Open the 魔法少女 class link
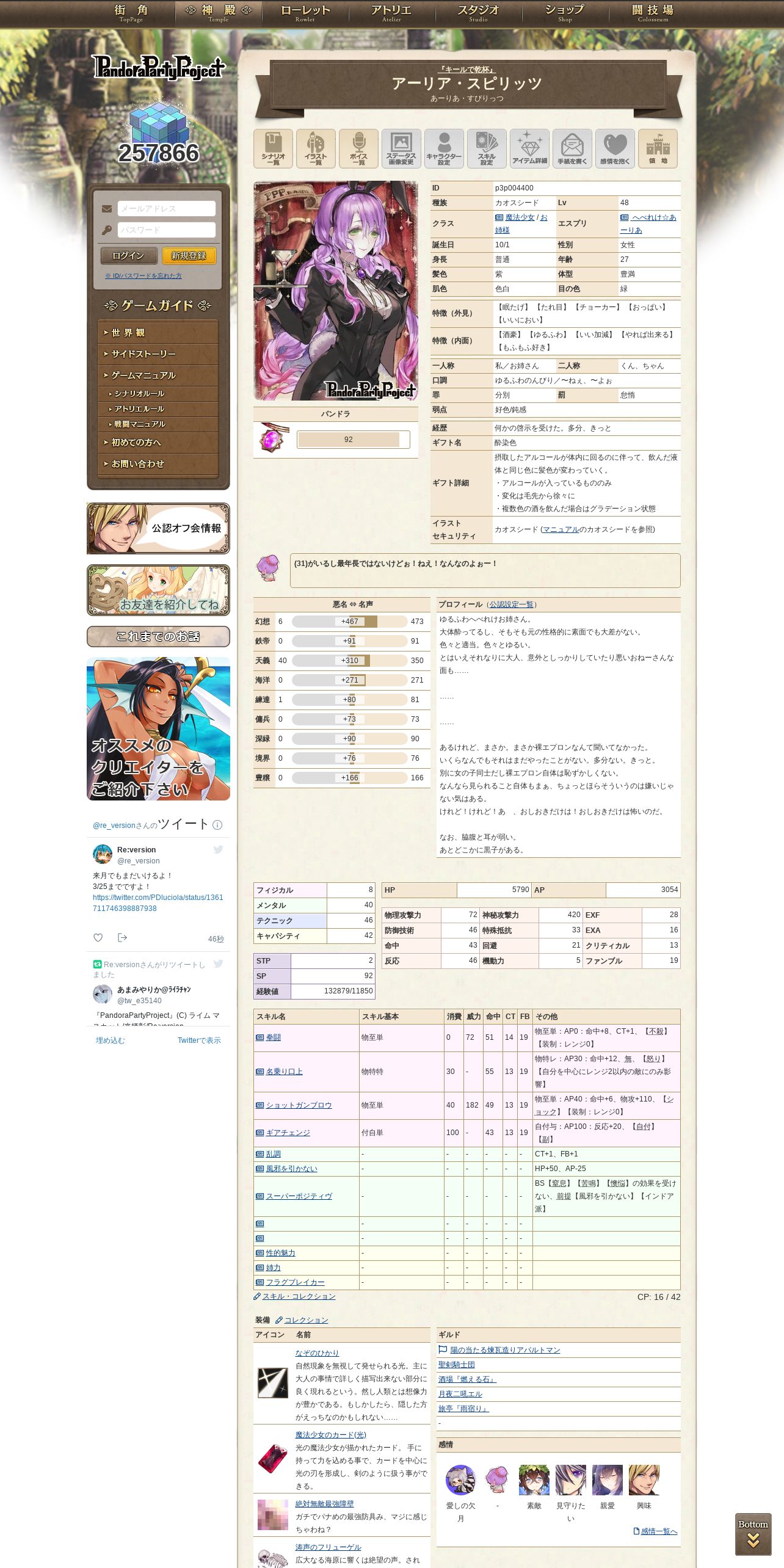The width and height of the screenshot is (784, 1568). [520, 217]
